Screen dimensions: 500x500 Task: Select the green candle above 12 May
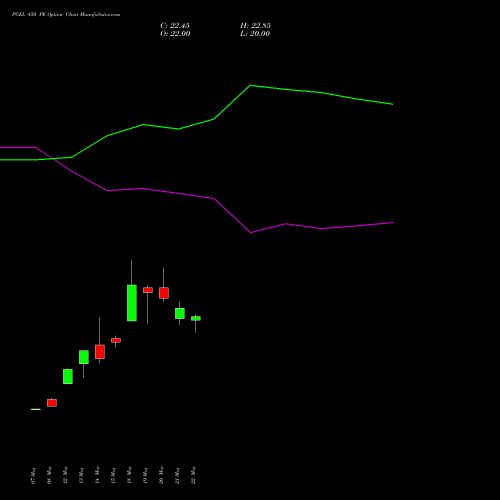click(68, 376)
